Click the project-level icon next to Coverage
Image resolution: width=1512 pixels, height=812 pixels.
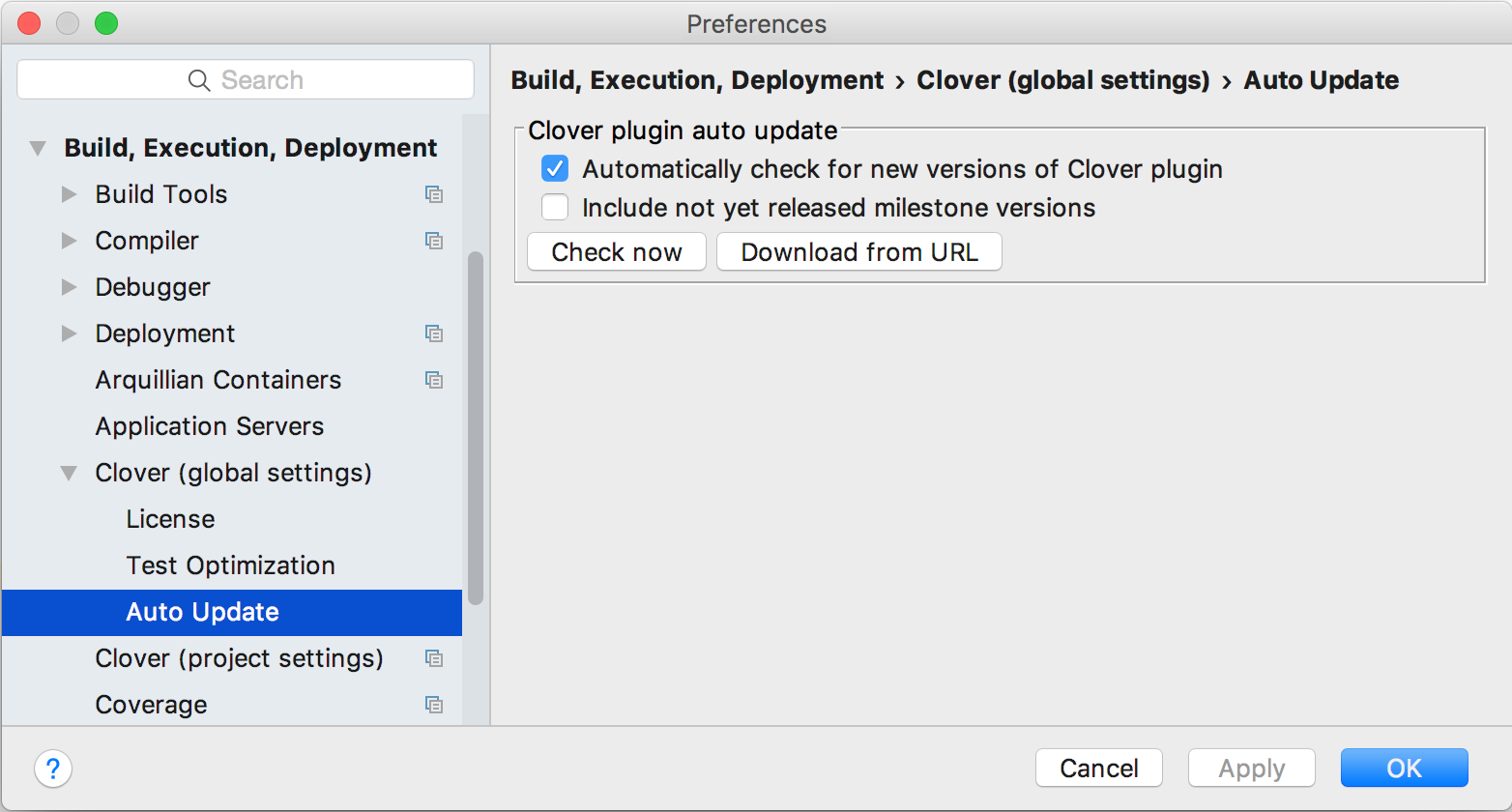[x=434, y=705]
